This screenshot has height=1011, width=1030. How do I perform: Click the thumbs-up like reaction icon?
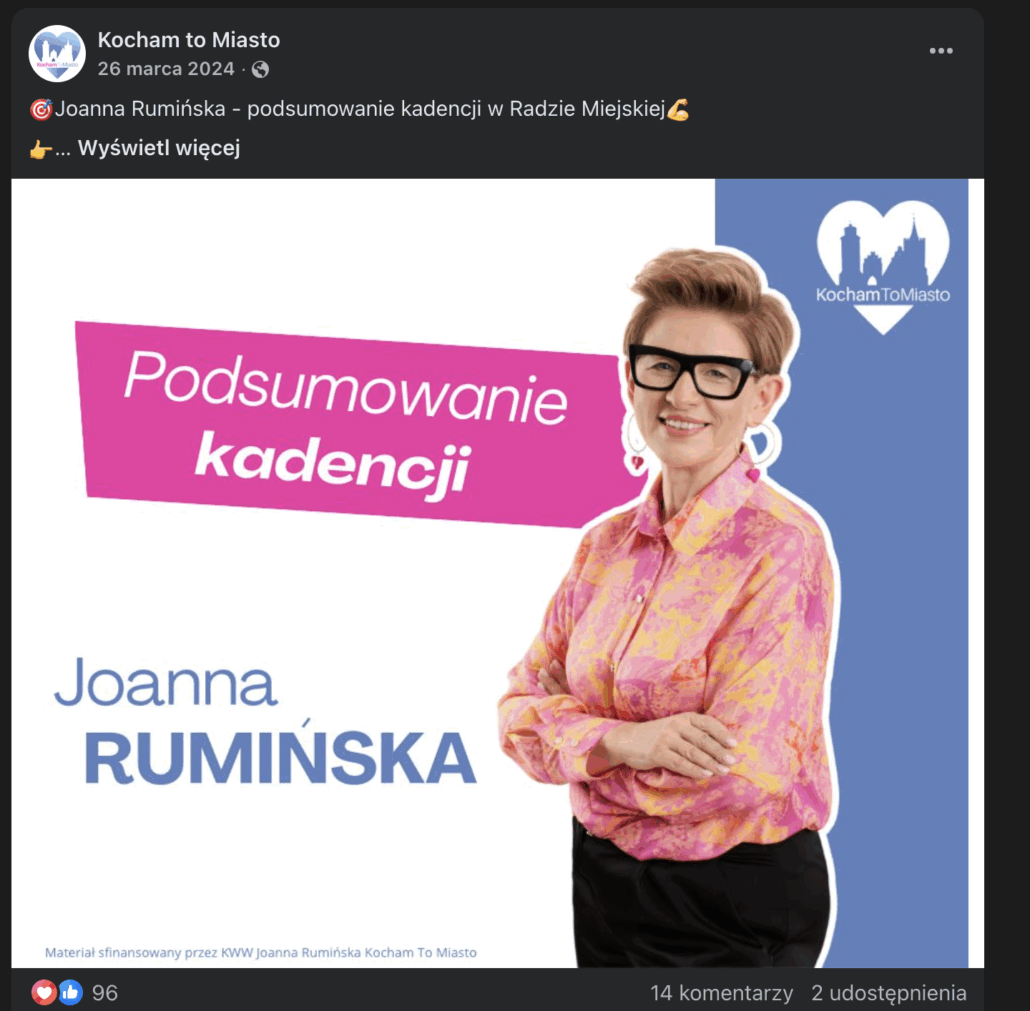tap(70, 991)
